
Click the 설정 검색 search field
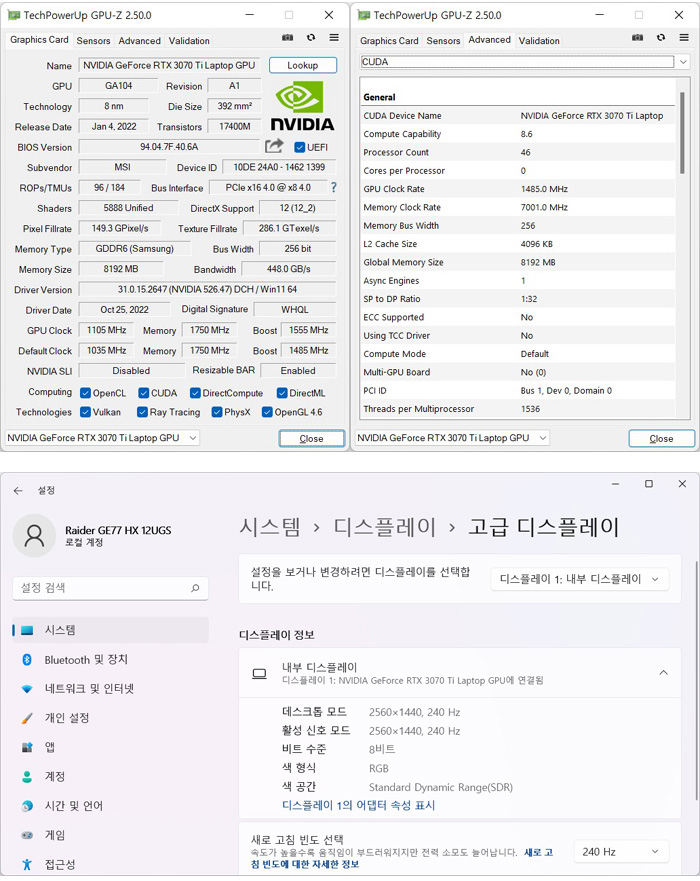110,588
